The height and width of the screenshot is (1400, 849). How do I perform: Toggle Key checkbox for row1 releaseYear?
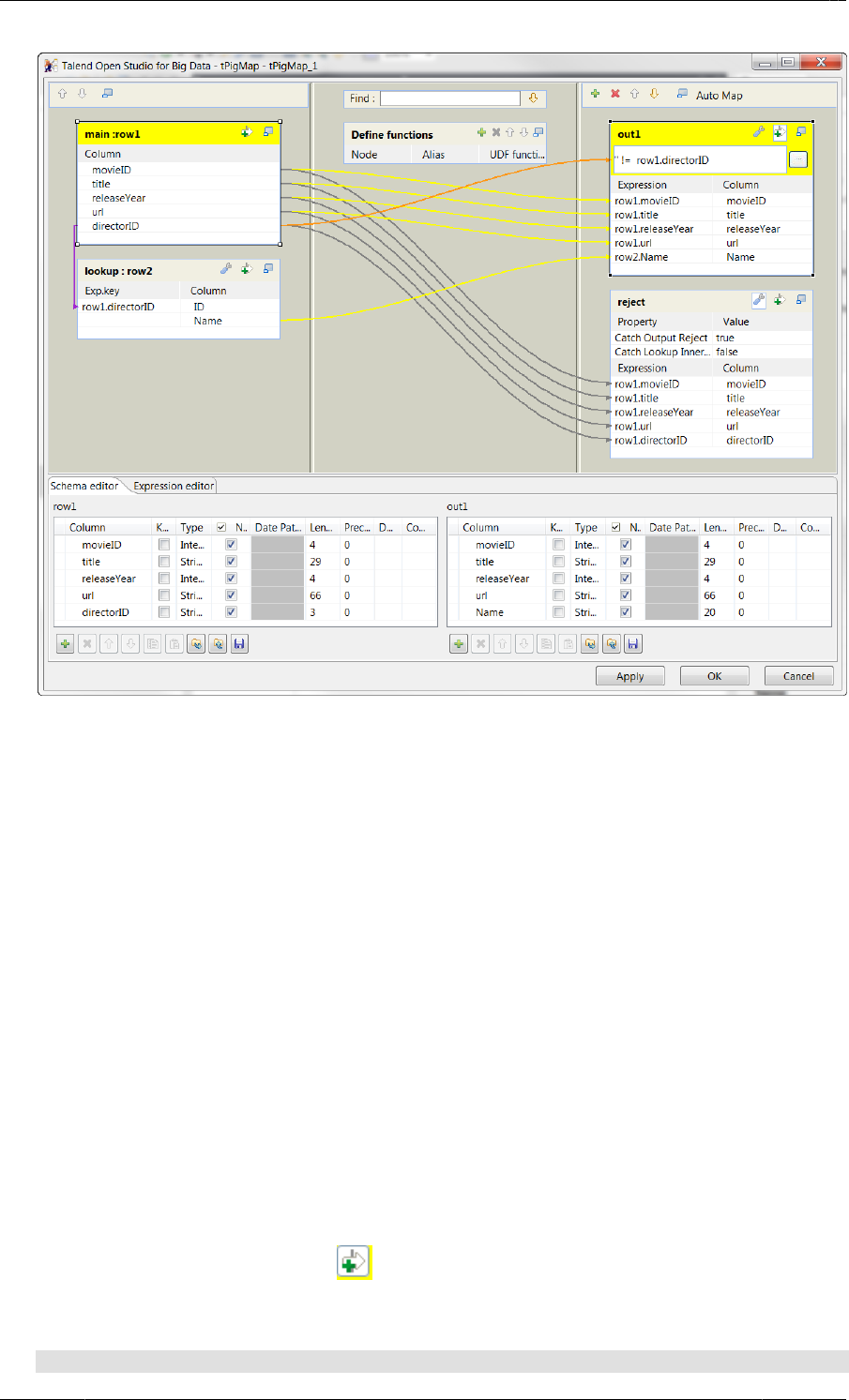164,579
